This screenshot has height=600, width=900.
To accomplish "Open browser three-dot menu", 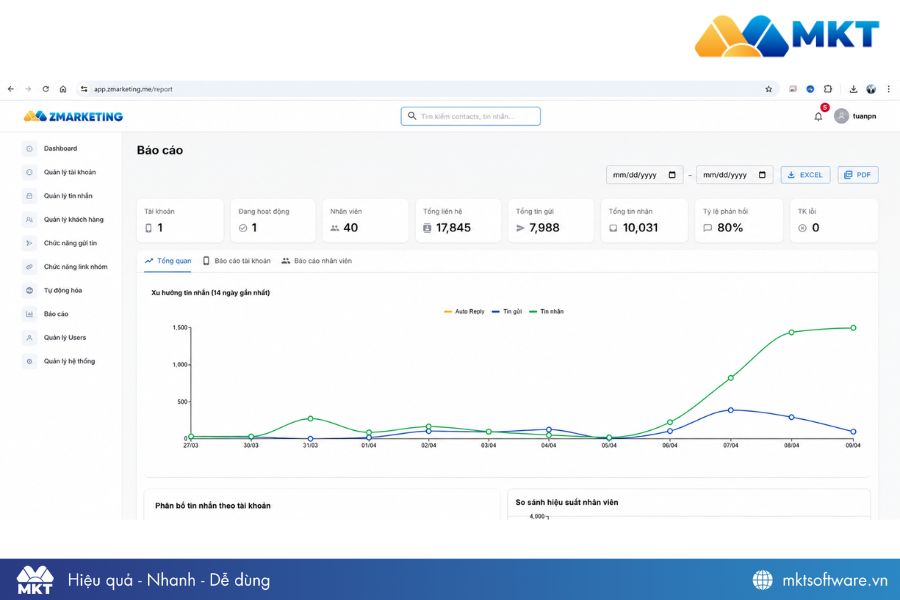I will click(889, 89).
